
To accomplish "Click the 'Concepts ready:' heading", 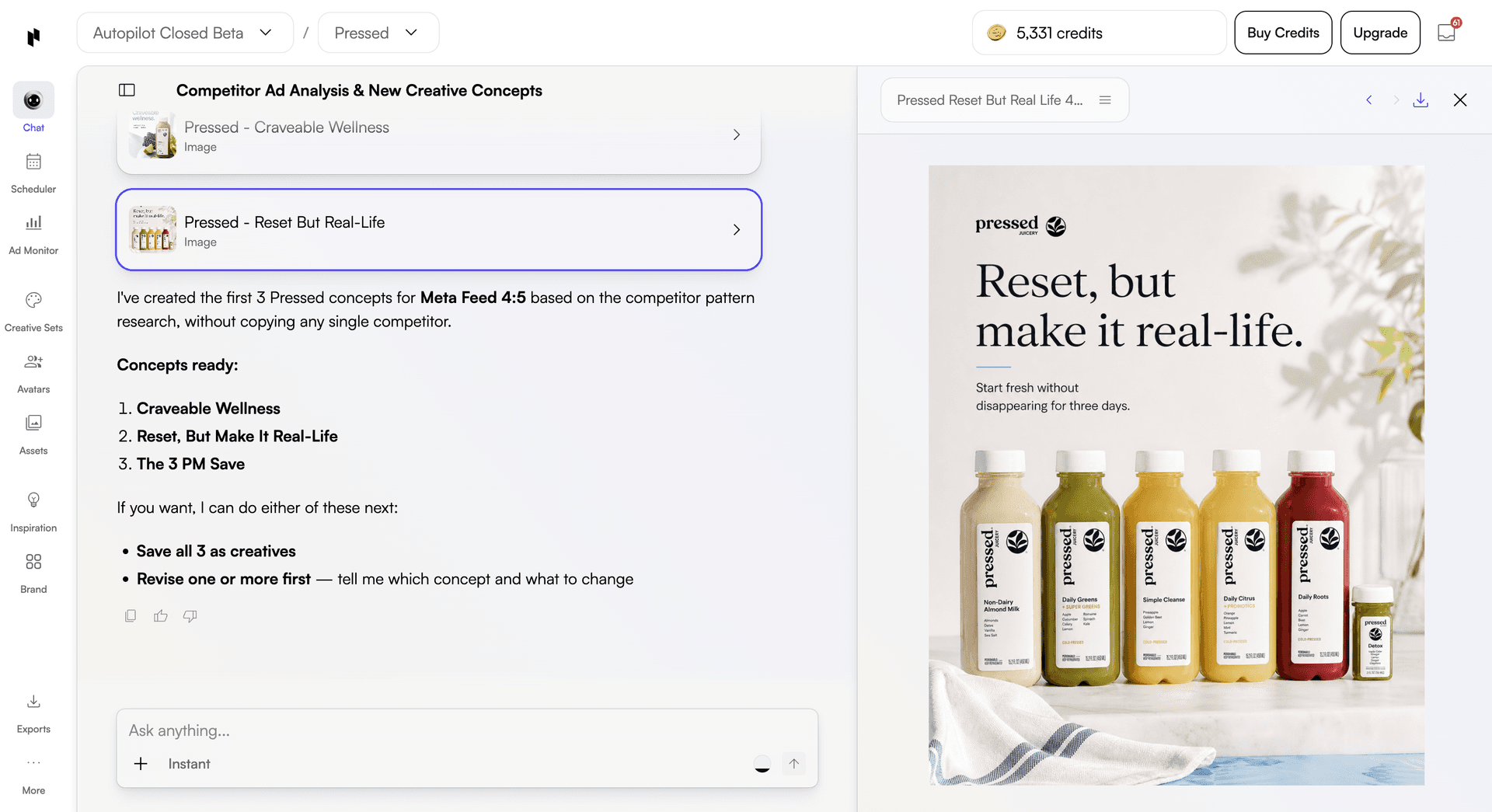I will (x=177, y=365).
